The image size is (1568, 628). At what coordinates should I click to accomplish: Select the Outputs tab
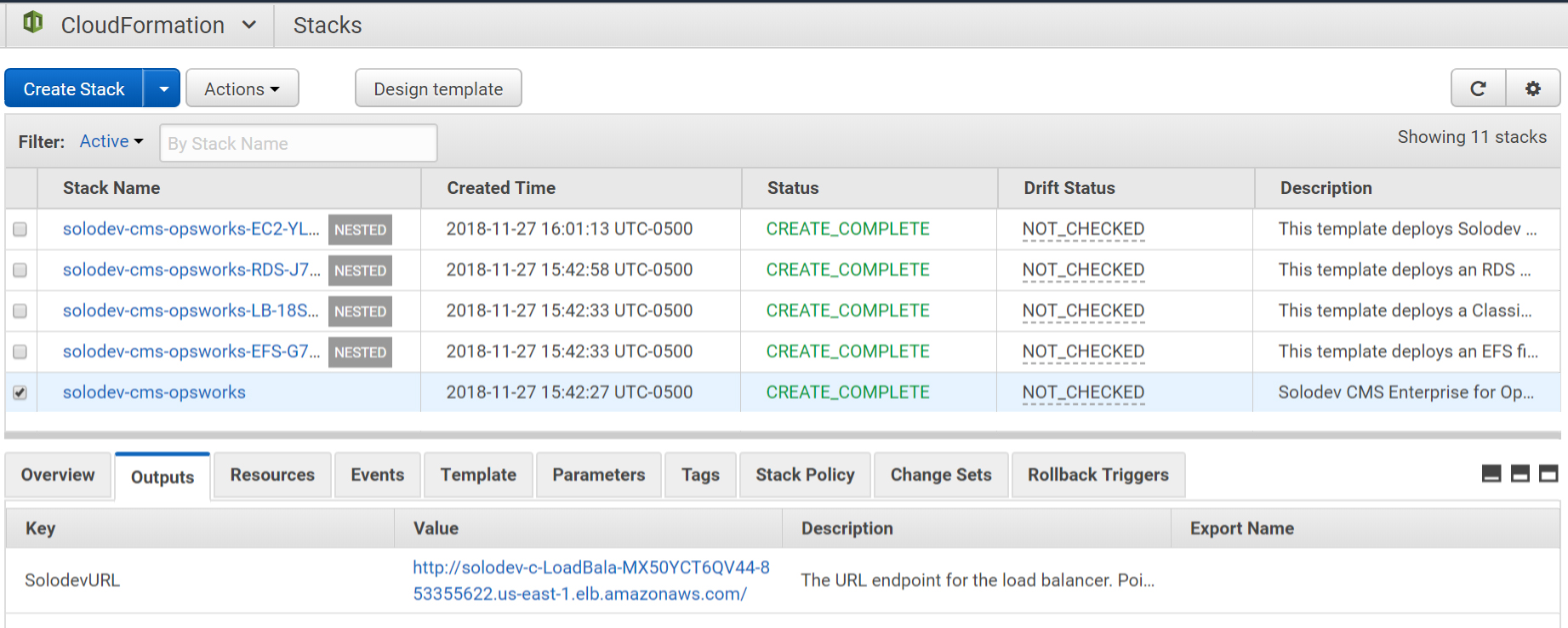pyautogui.click(x=163, y=477)
